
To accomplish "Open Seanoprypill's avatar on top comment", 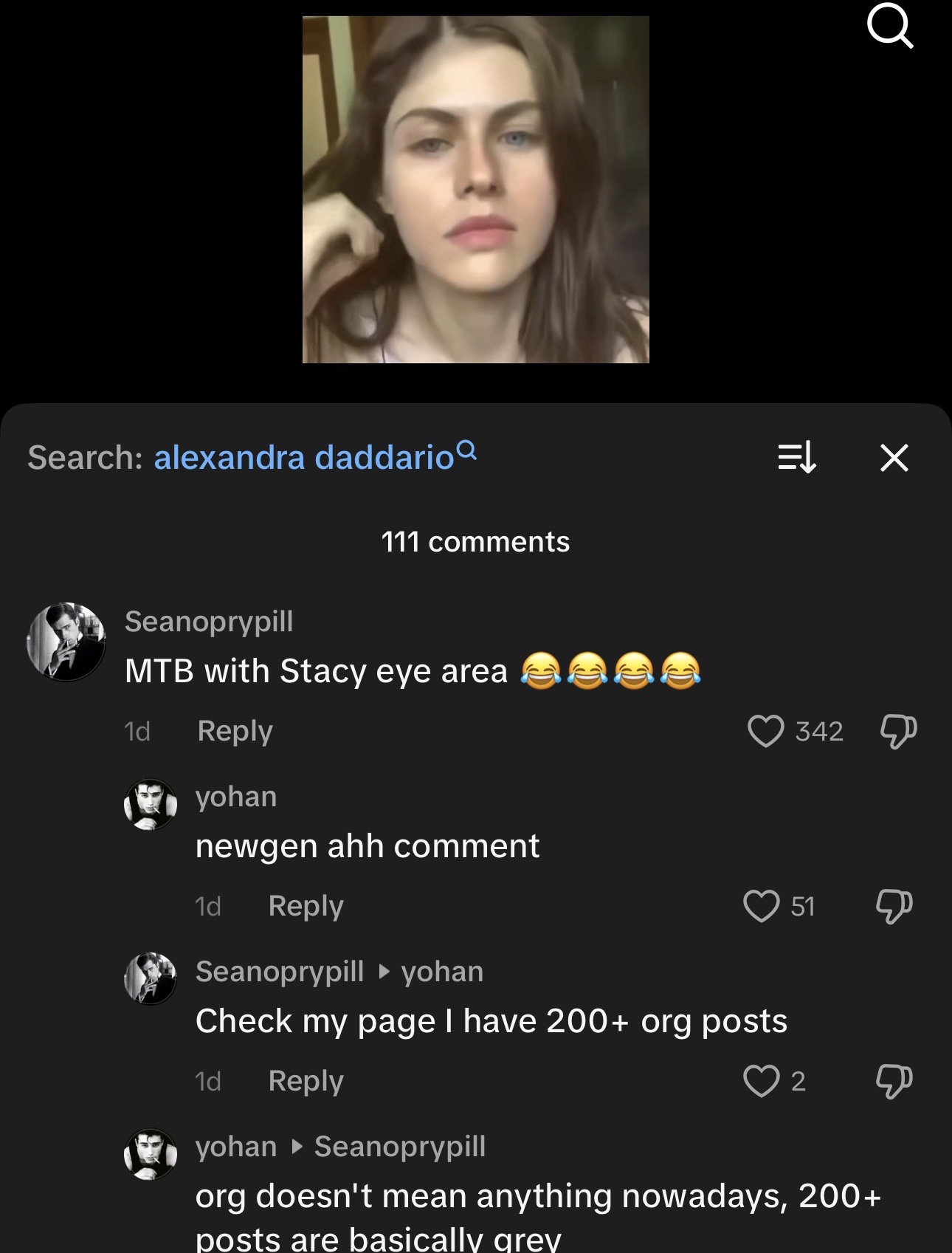I will (66, 641).
